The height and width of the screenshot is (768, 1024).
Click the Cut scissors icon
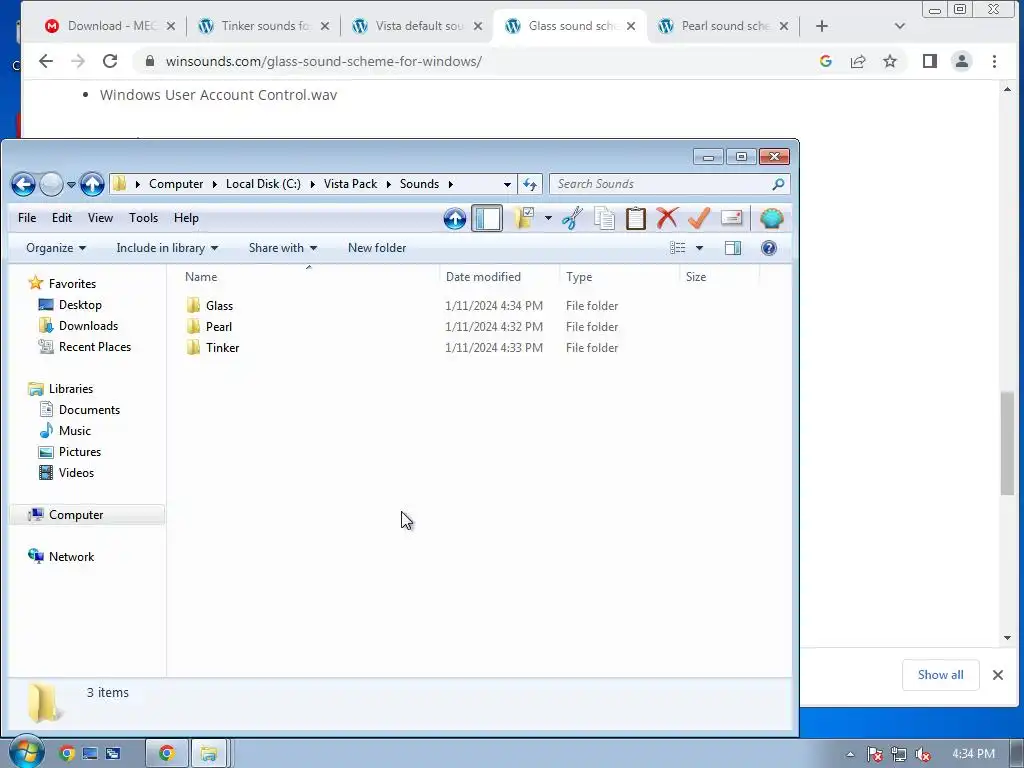click(572, 218)
